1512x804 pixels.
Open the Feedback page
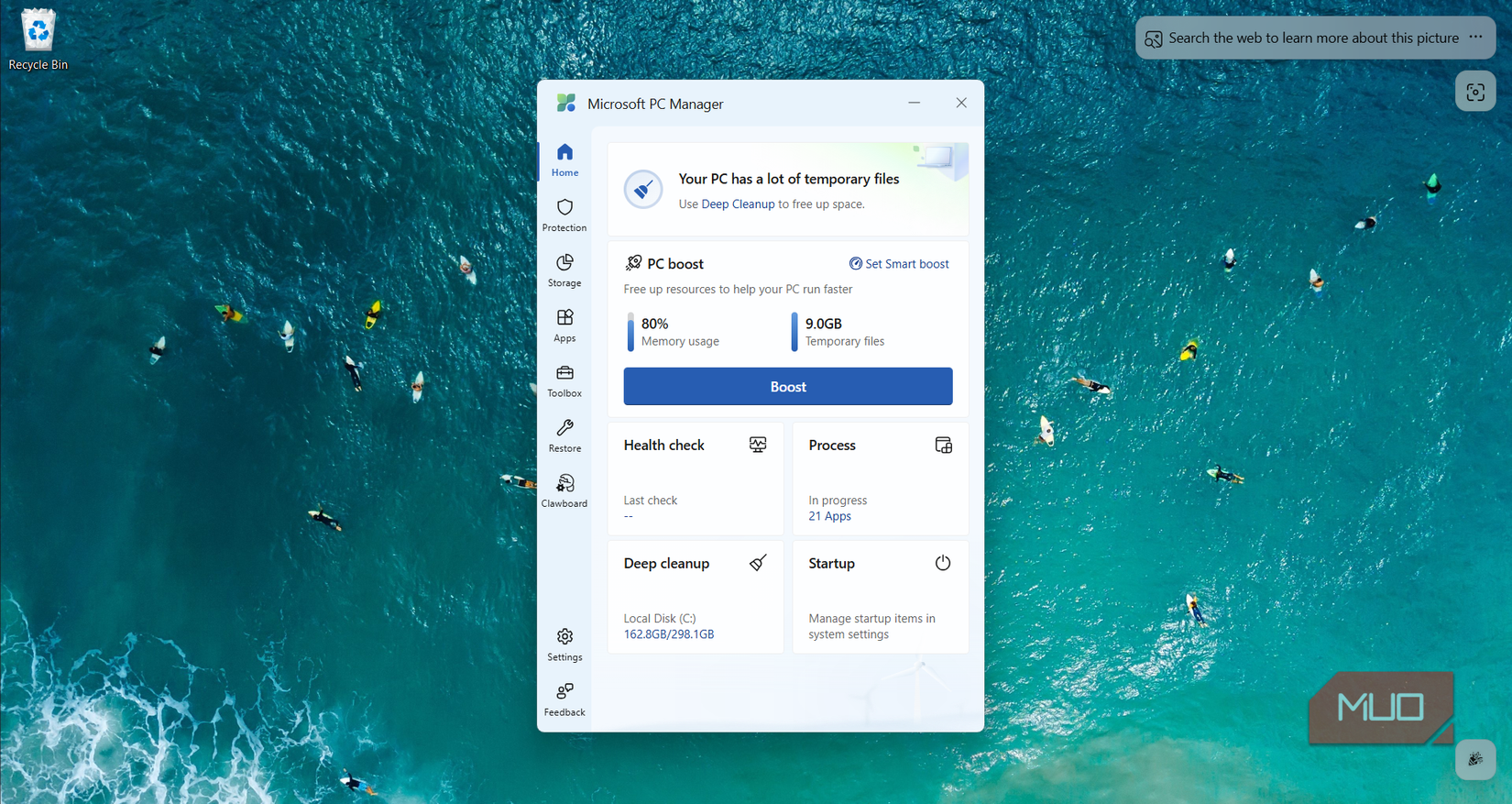pyautogui.click(x=564, y=699)
